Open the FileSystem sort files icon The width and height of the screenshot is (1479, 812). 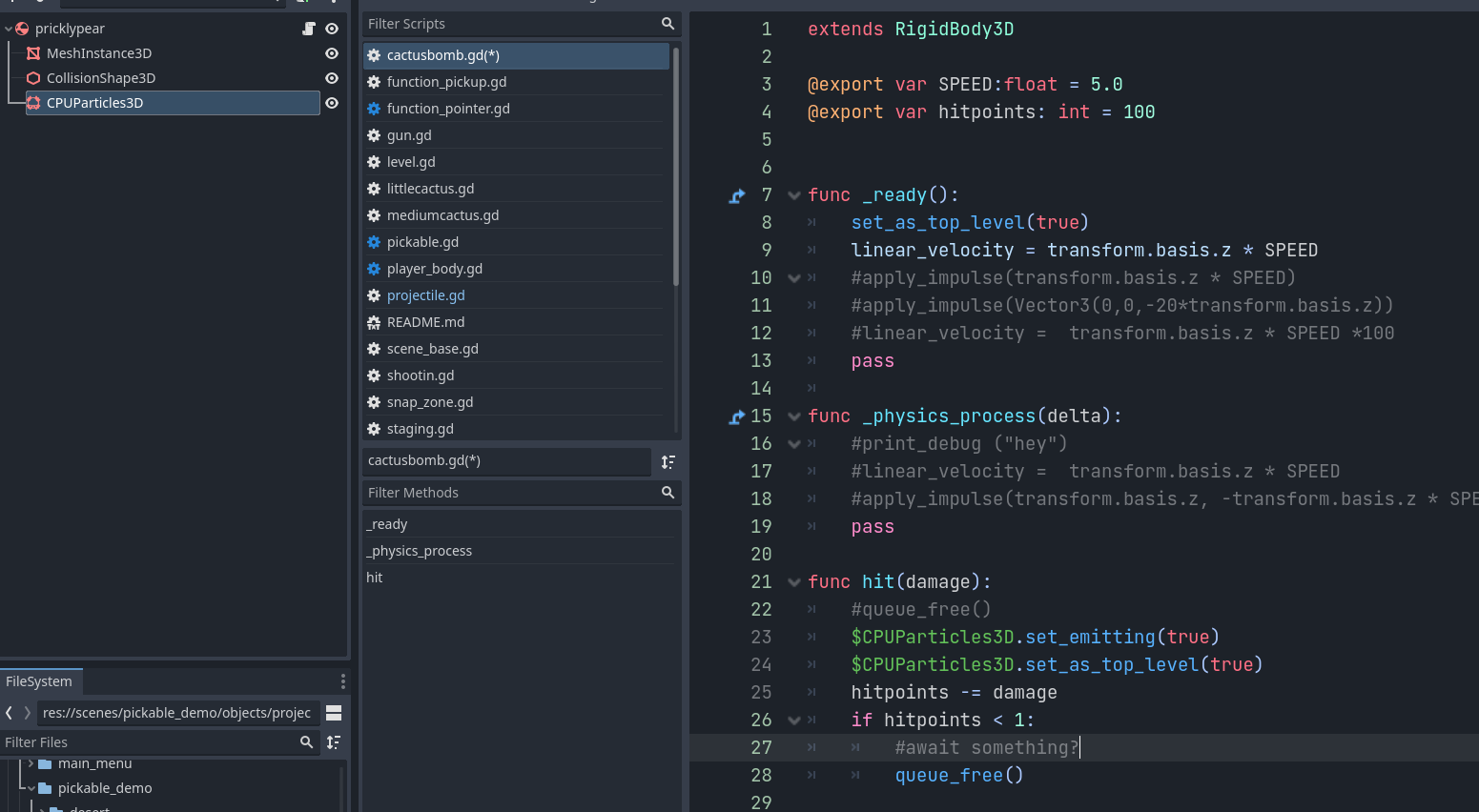click(x=334, y=742)
